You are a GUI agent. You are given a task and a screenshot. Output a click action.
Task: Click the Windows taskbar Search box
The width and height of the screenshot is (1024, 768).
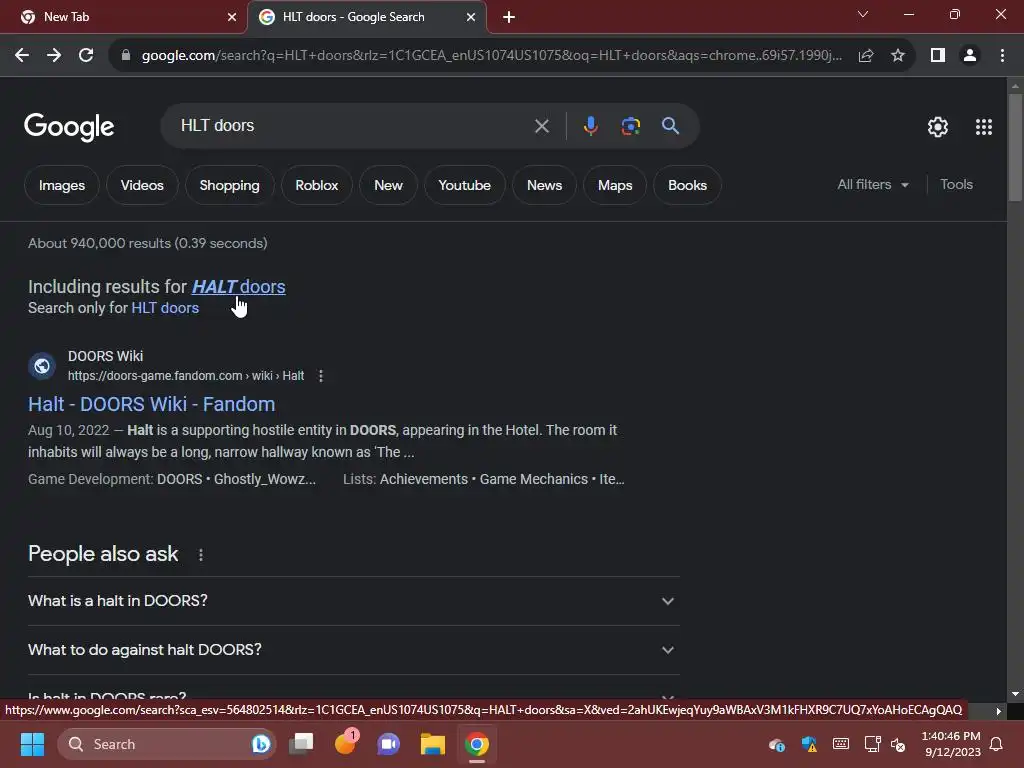click(167, 744)
